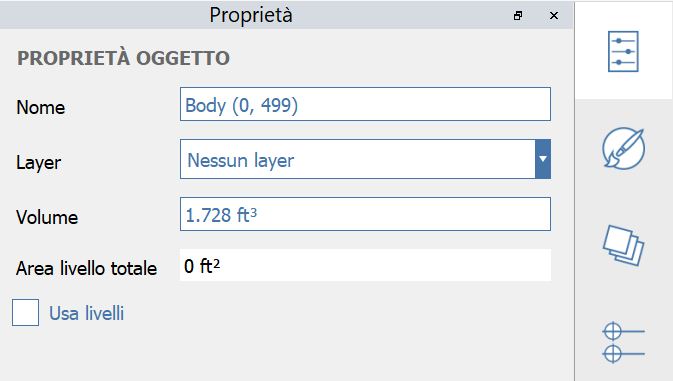Image resolution: width=673 pixels, height=381 pixels.
Task: Open the crosshair lines sidebar icon
Action: point(624,342)
